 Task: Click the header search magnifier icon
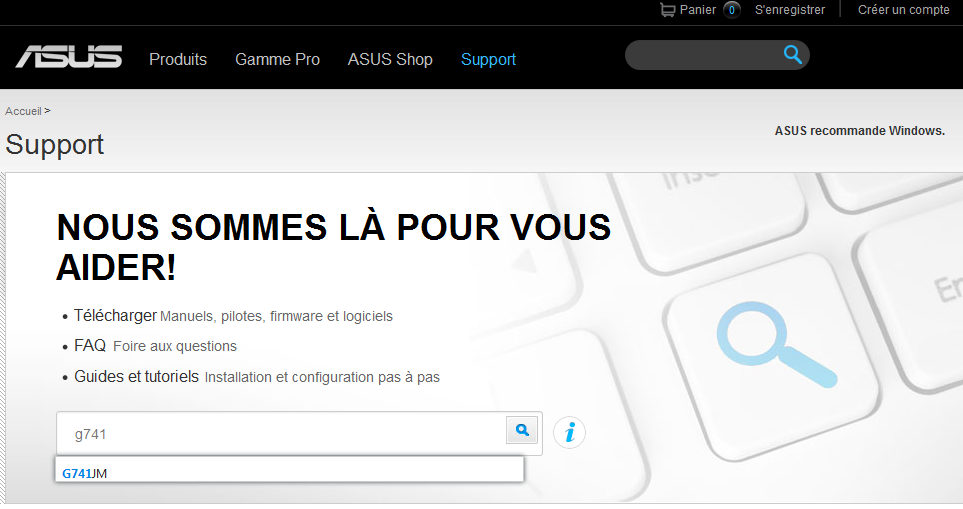(x=793, y=55)
